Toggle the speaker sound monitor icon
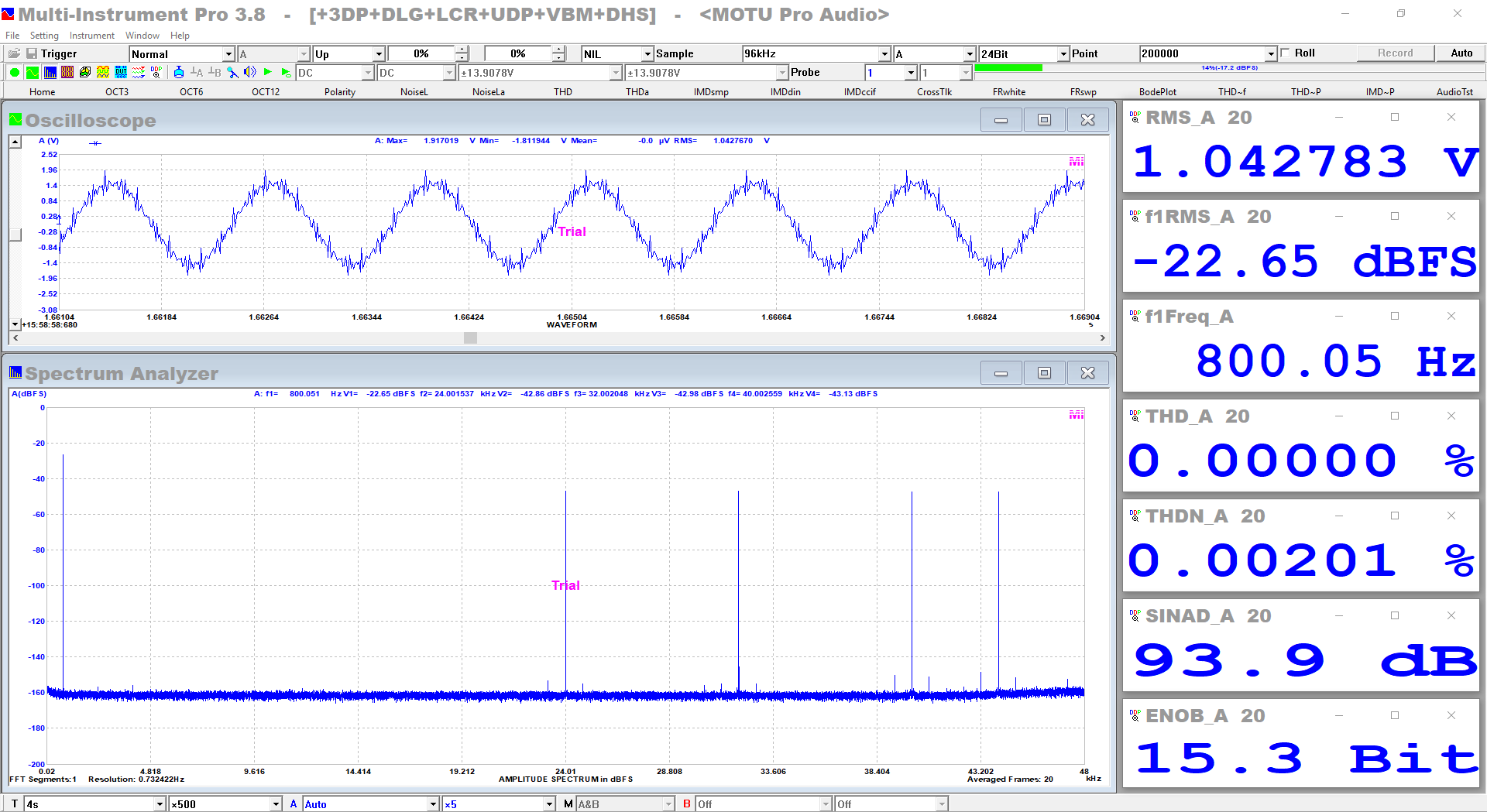The height and width of the screenshot is (812, 1487). tap(250, 72)
